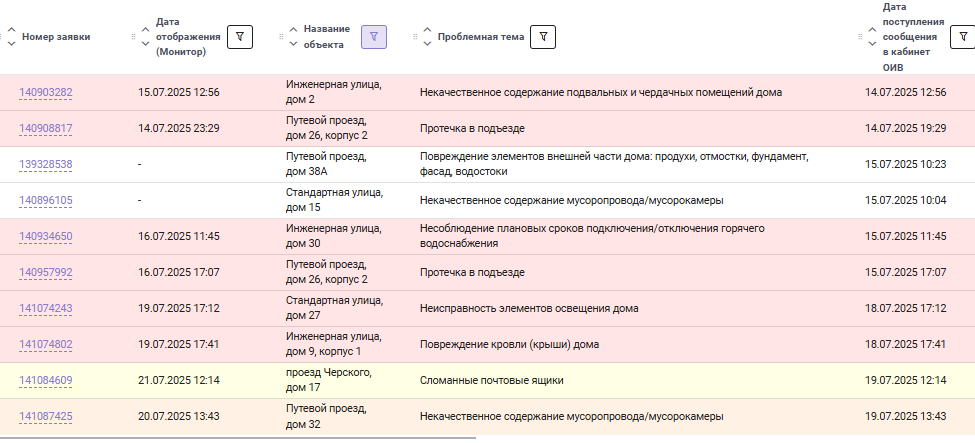975x443 pixels.
Task: Open request number 140908817
Action: coord(45,129)
